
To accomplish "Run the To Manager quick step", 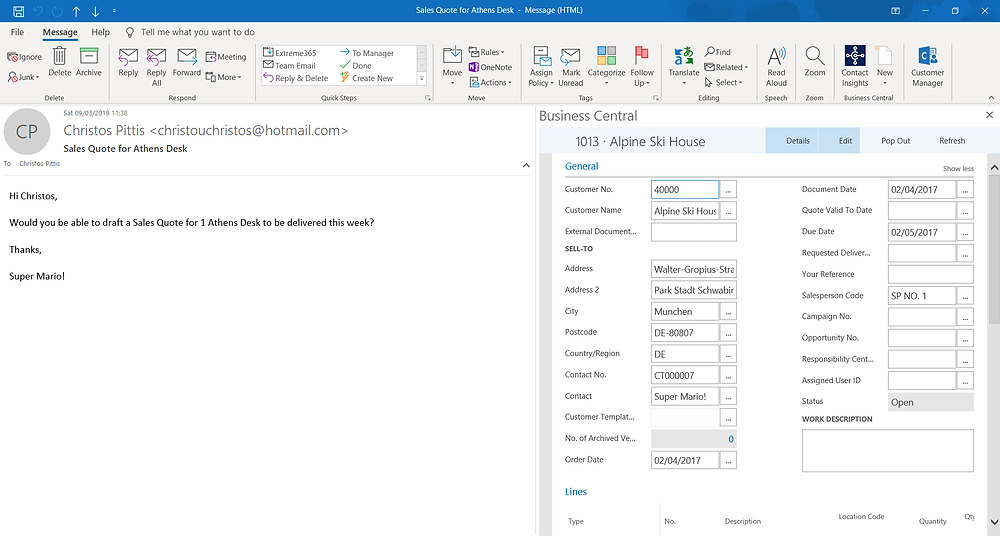I will tap(367, 53).
